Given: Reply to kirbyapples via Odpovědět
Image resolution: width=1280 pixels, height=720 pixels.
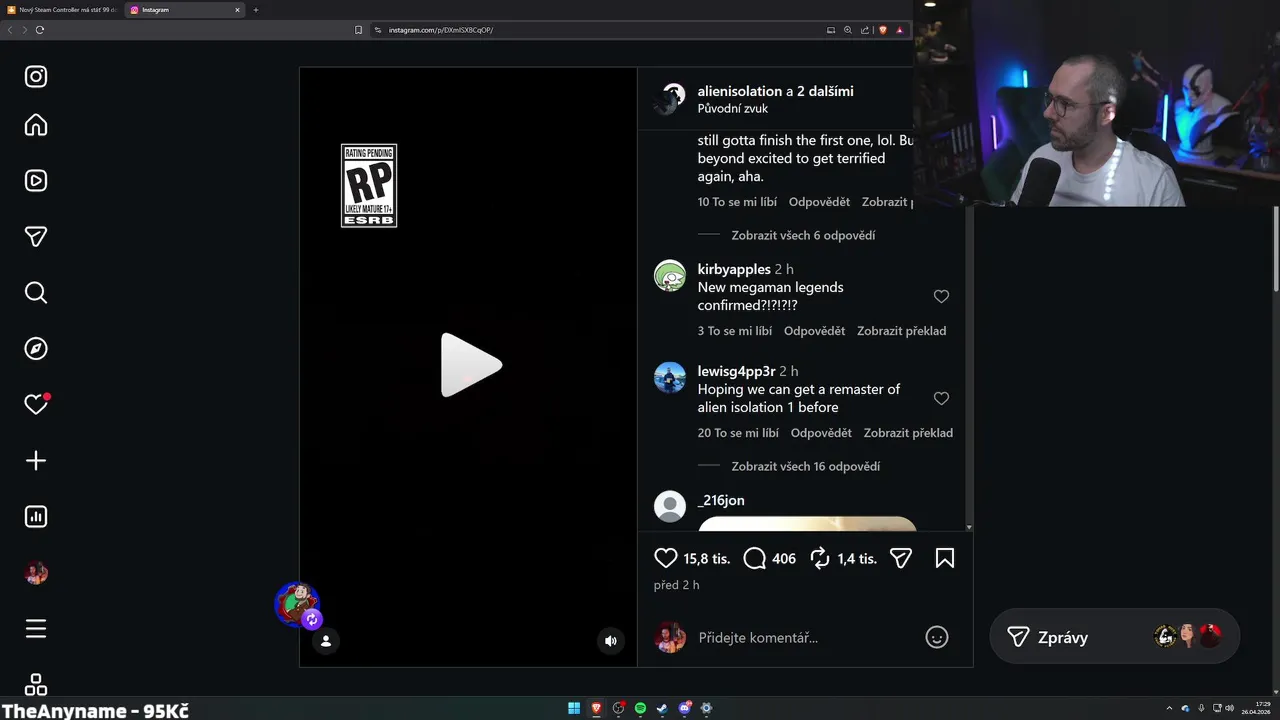Looking at the screenshot, I should [814, 331].
